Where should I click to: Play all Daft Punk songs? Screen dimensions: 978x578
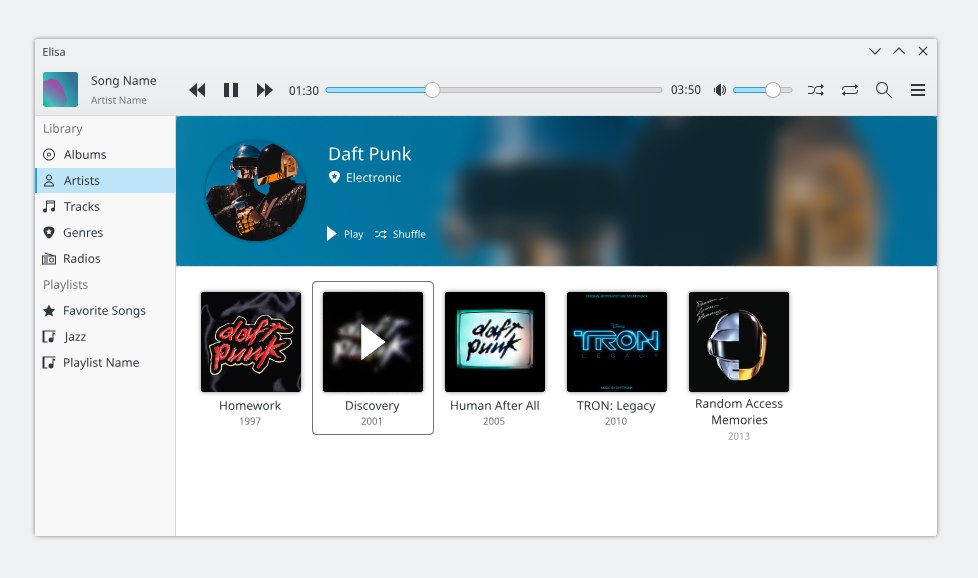pyautogui.click(x=345, y=234)
